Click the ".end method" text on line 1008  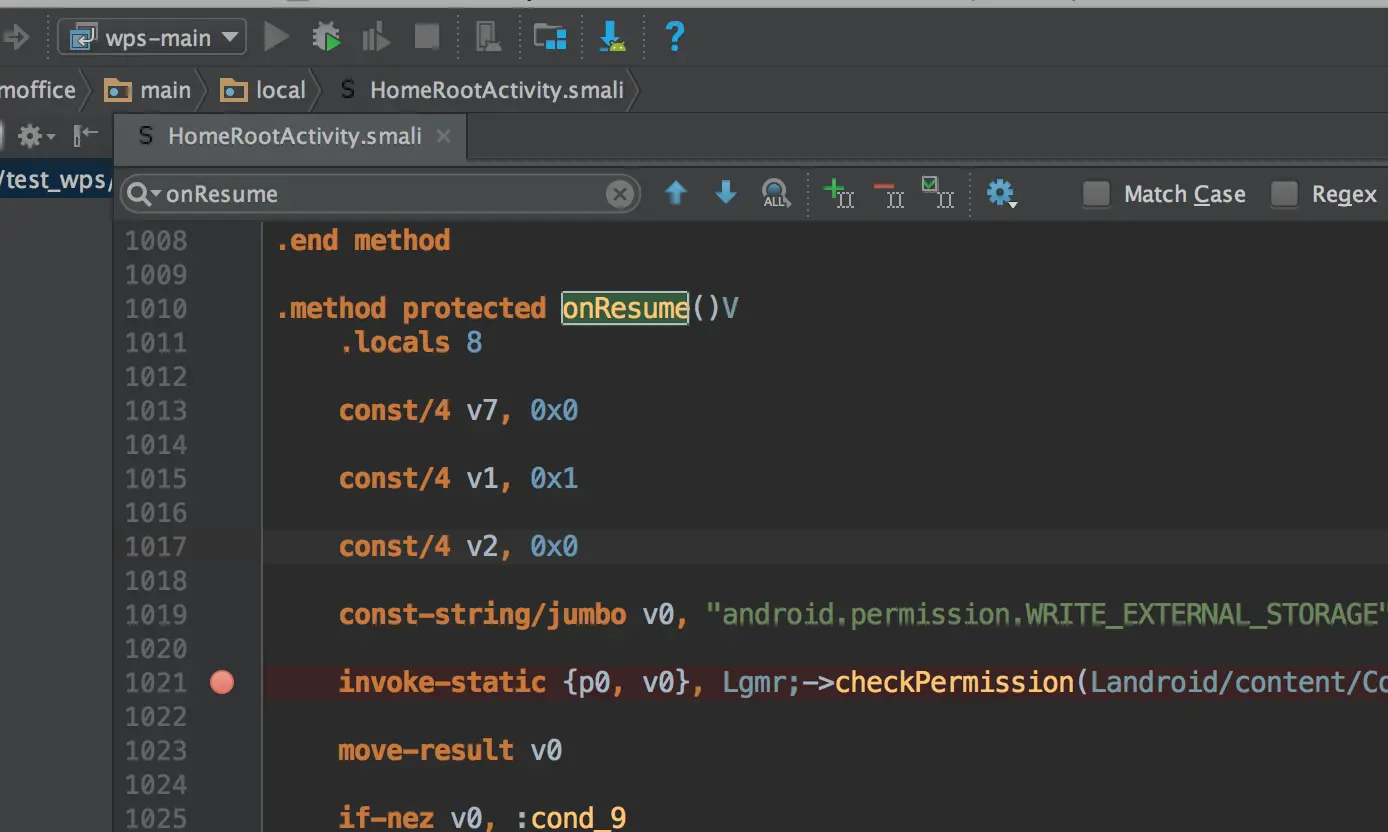(x=364, y=240)
